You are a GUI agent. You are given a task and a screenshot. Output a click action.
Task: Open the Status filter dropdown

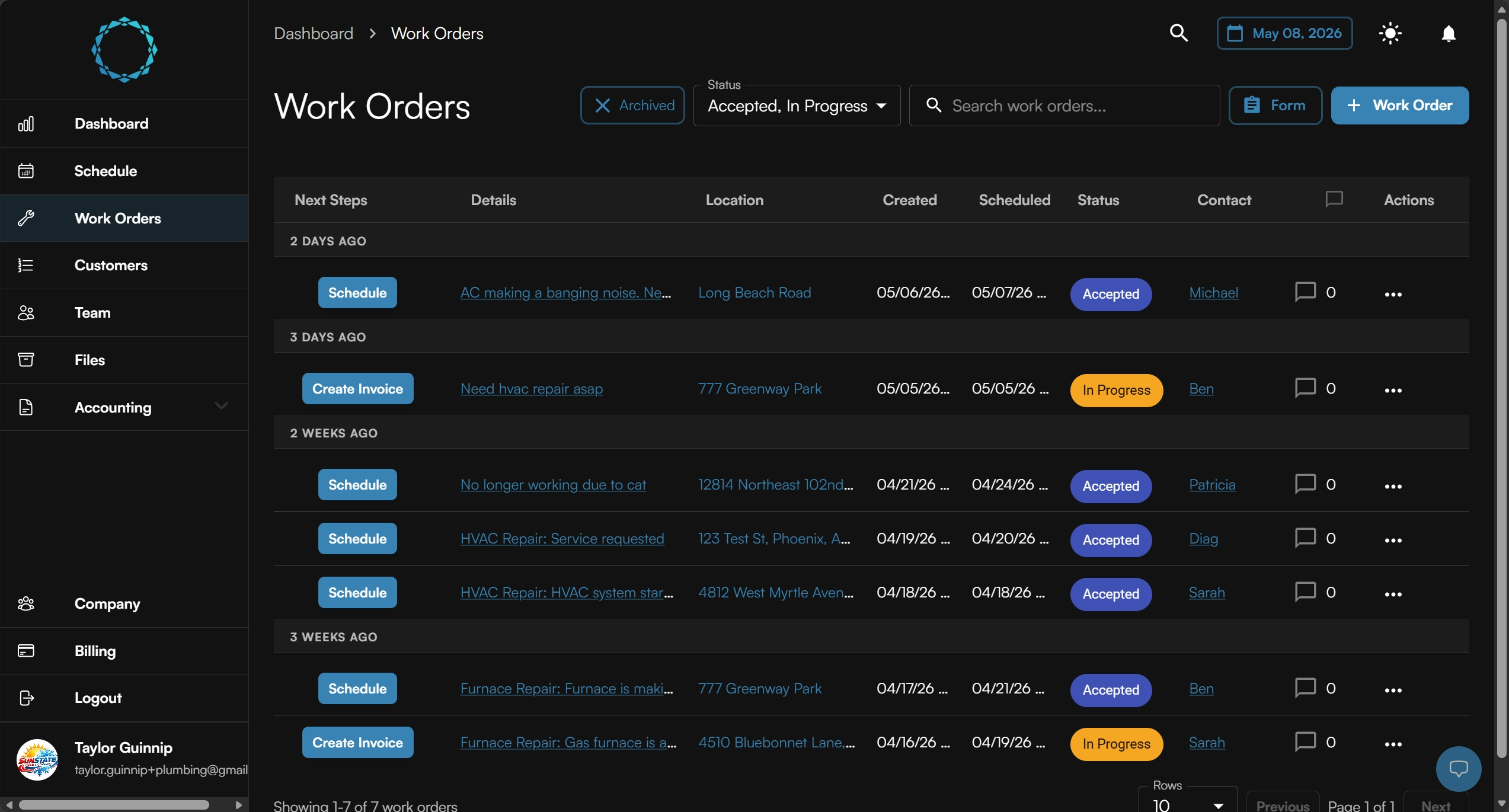point(797,106)
